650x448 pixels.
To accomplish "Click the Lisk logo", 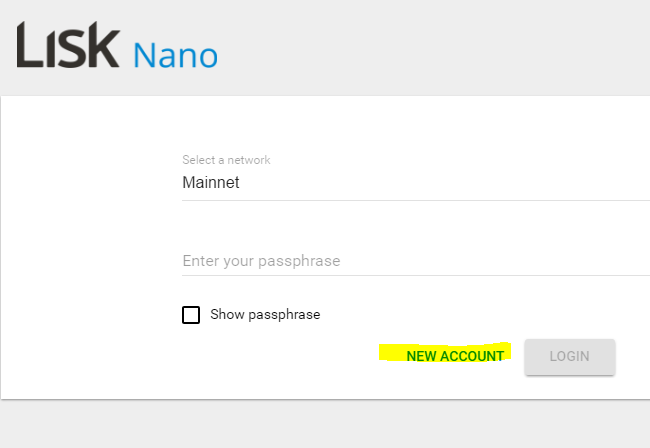I will coord(68,45).
